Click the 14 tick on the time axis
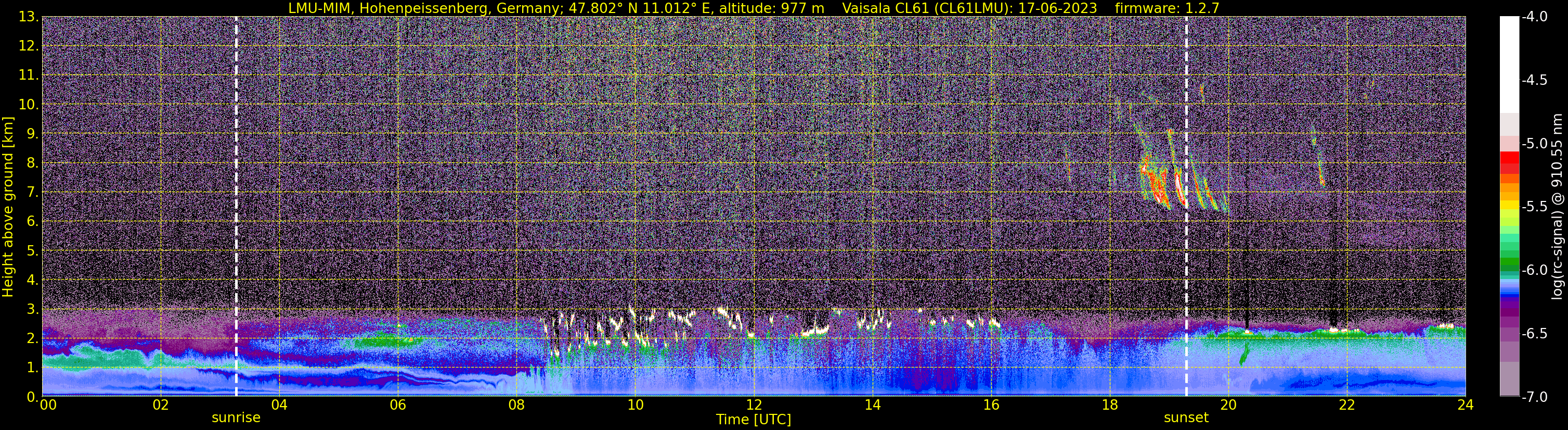 coord(872,405)
